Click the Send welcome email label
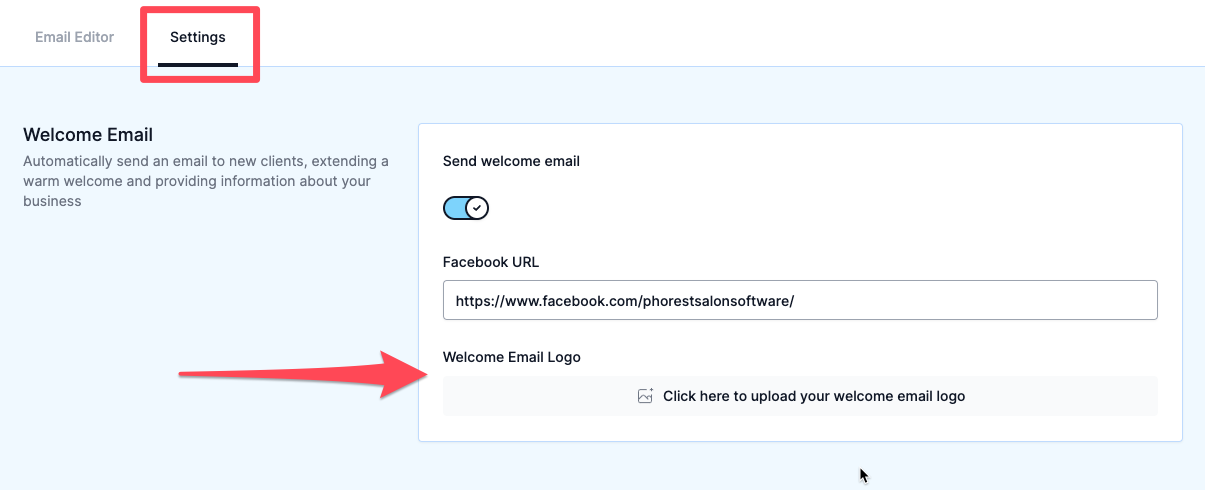Image resolution: width=1205 pixels, height=490 pixels. click(x=511, y=161)
